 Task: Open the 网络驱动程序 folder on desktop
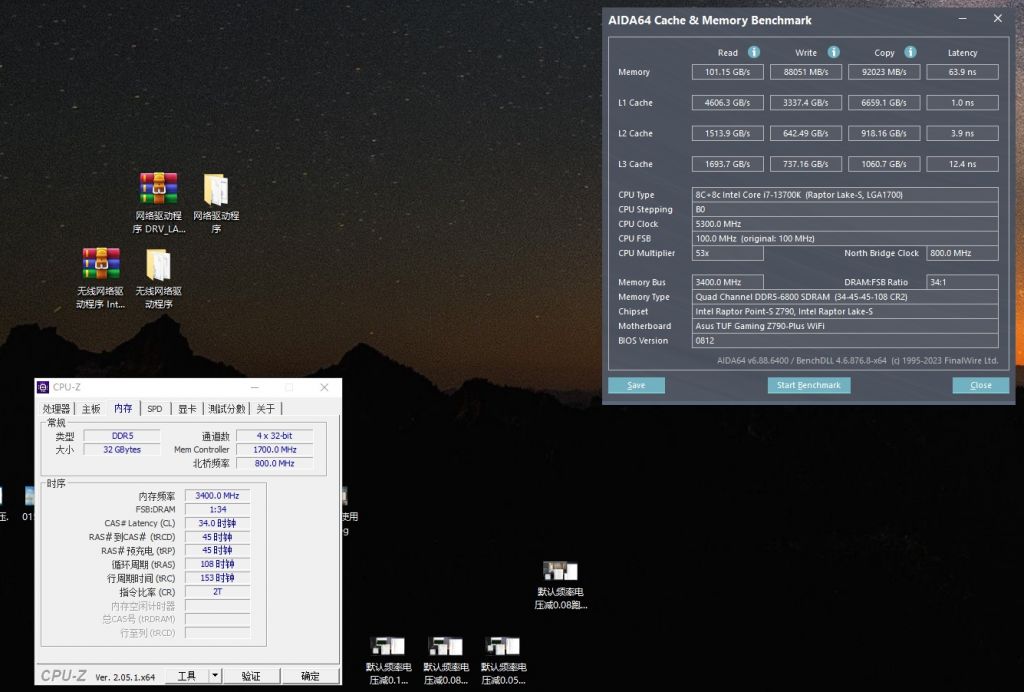pyautogui.click(x=215, y=189)
